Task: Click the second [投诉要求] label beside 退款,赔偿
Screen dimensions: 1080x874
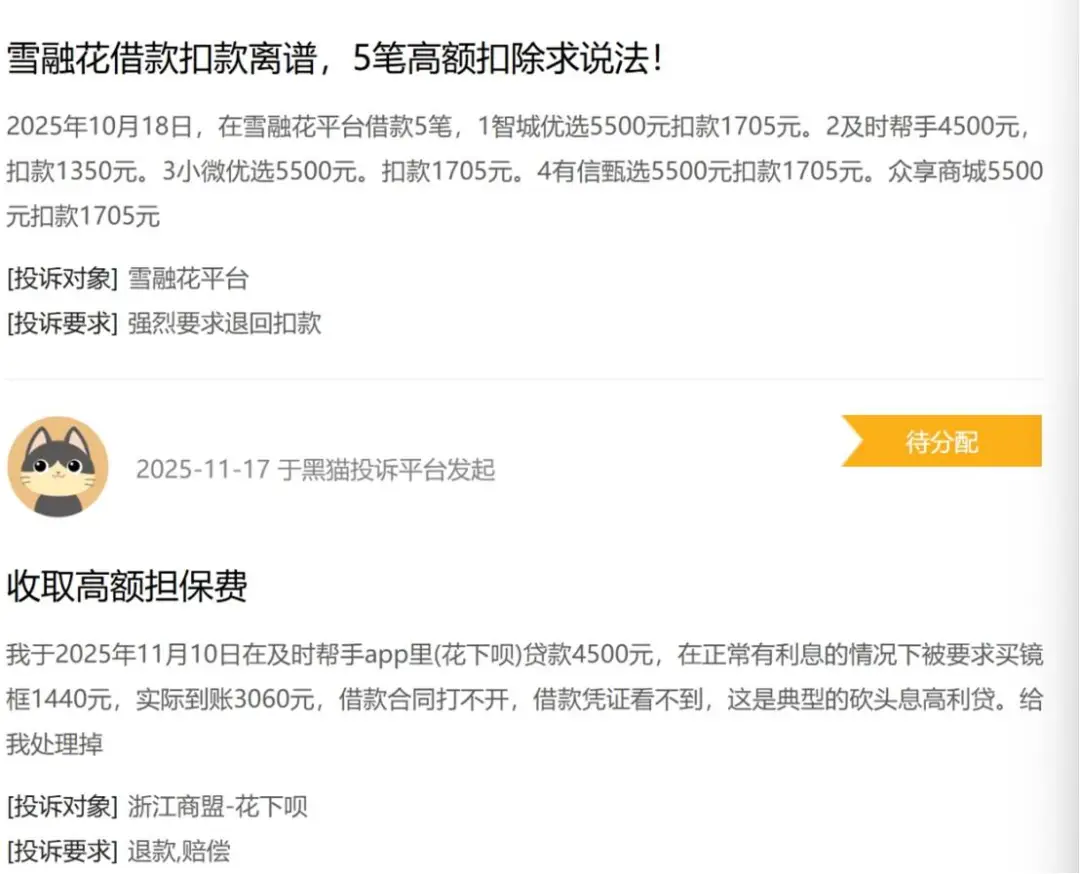Action: coord(63,851)
